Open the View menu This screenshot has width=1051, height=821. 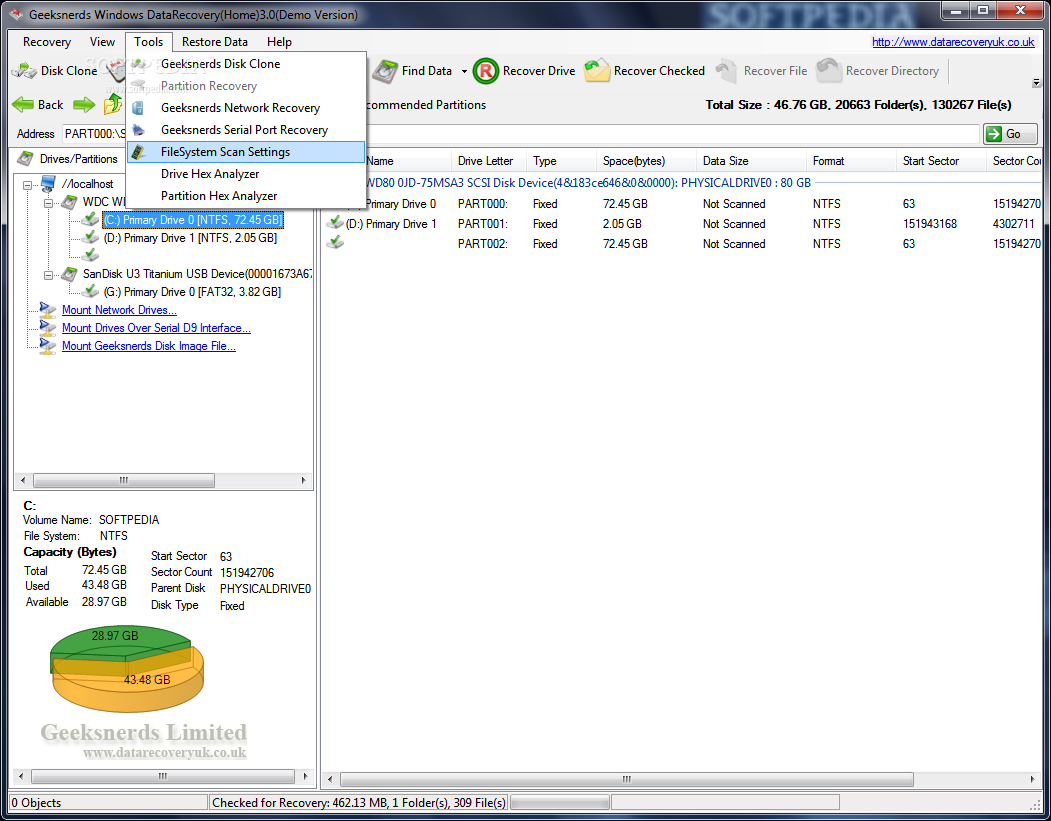click(x=102, y=42)
